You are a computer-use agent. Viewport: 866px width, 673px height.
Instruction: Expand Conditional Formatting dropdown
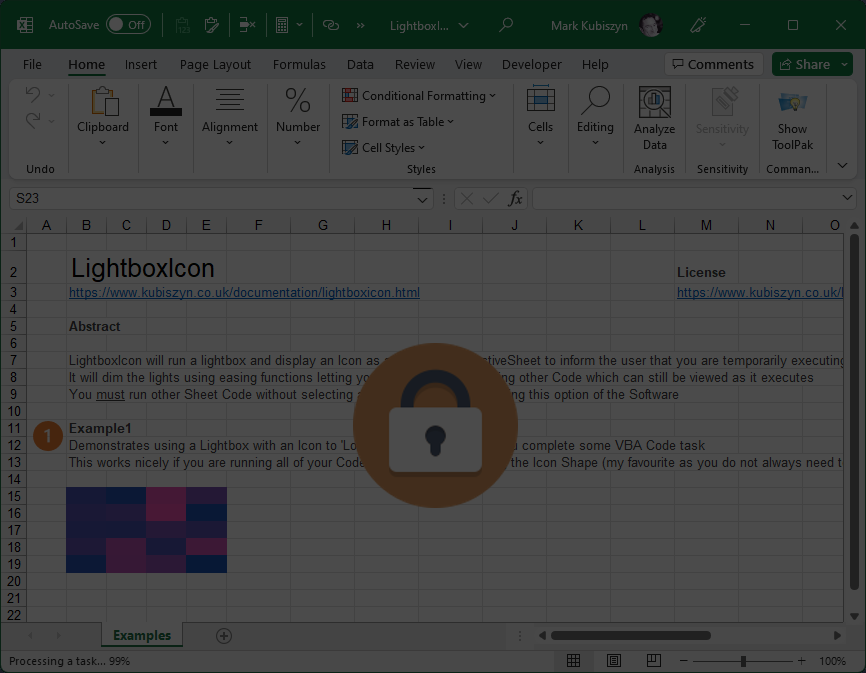(419, 96)
